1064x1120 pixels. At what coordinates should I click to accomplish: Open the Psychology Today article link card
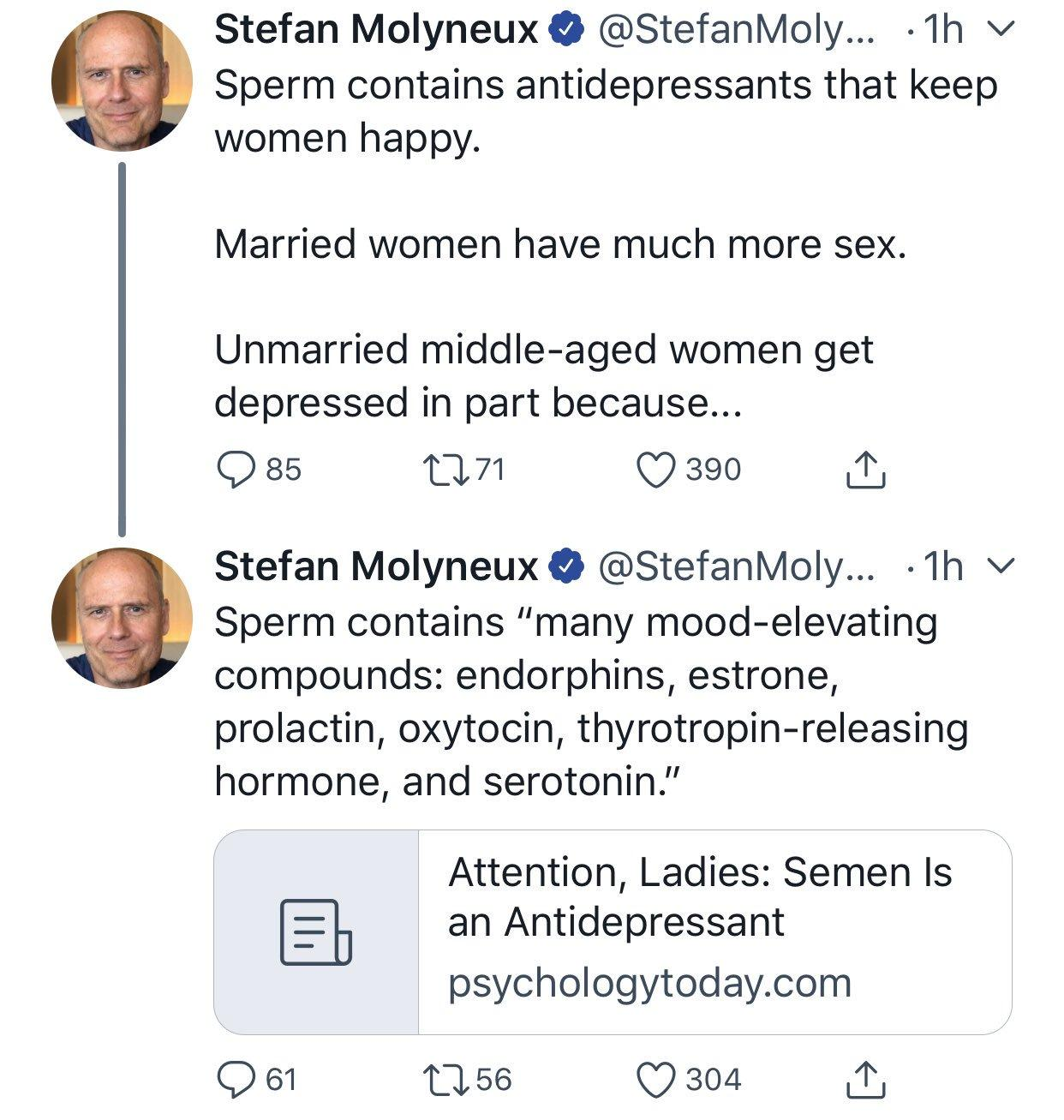pyautogui.click(x=701, y=897)
